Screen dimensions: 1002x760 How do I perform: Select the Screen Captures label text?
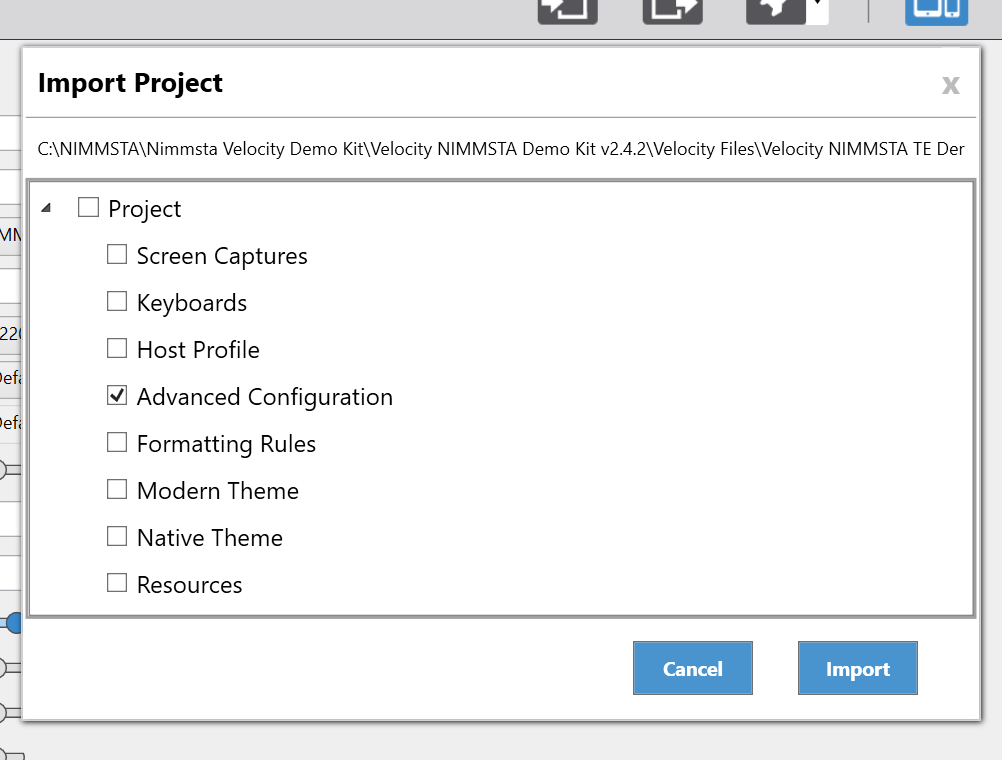(222, 256)
